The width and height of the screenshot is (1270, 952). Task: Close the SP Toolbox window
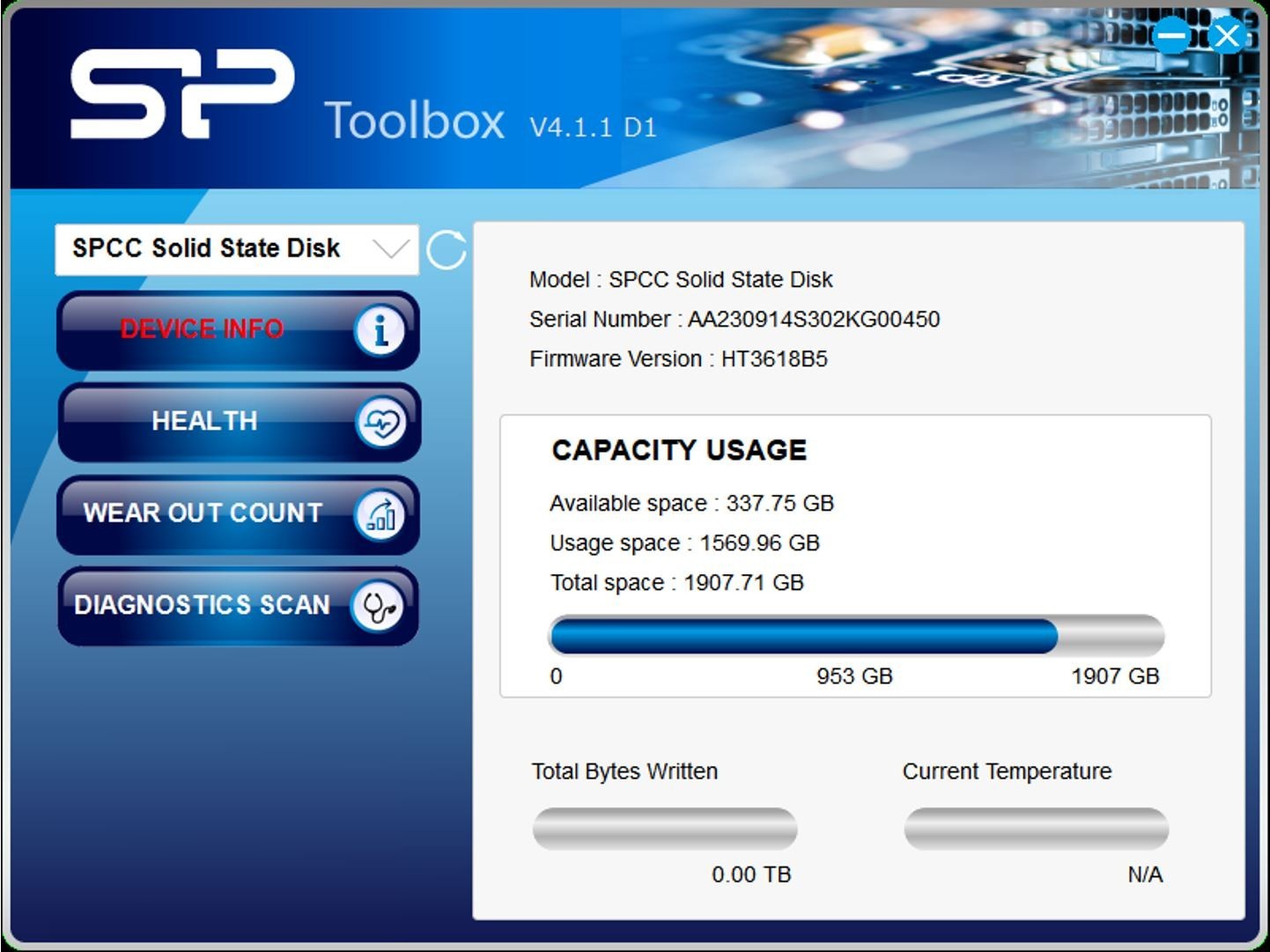[x=1227, y=36]
